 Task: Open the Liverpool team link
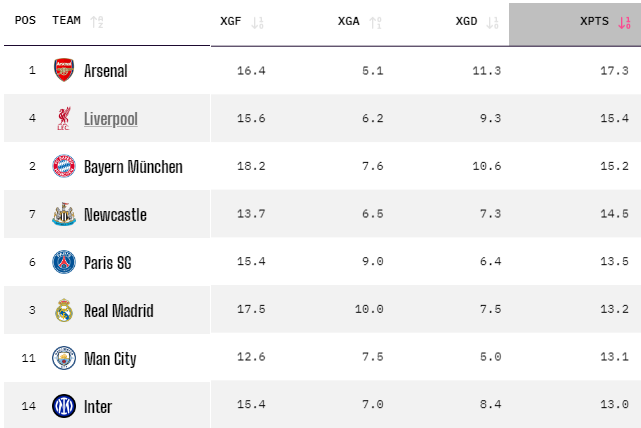(111, 119)
